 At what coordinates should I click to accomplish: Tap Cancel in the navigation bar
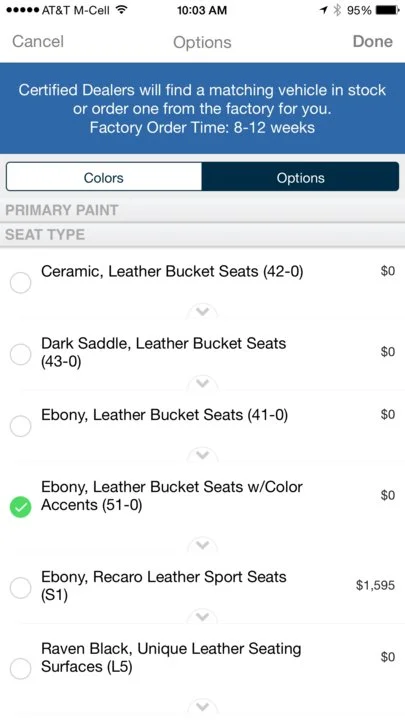[38, 41]
